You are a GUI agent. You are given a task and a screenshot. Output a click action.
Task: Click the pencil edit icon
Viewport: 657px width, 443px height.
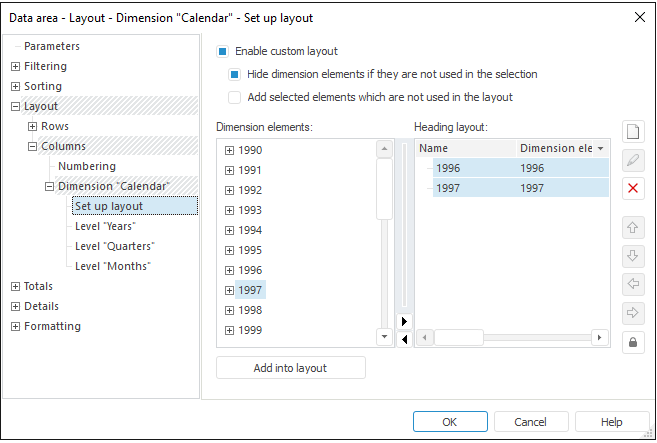tap(632, 160)
